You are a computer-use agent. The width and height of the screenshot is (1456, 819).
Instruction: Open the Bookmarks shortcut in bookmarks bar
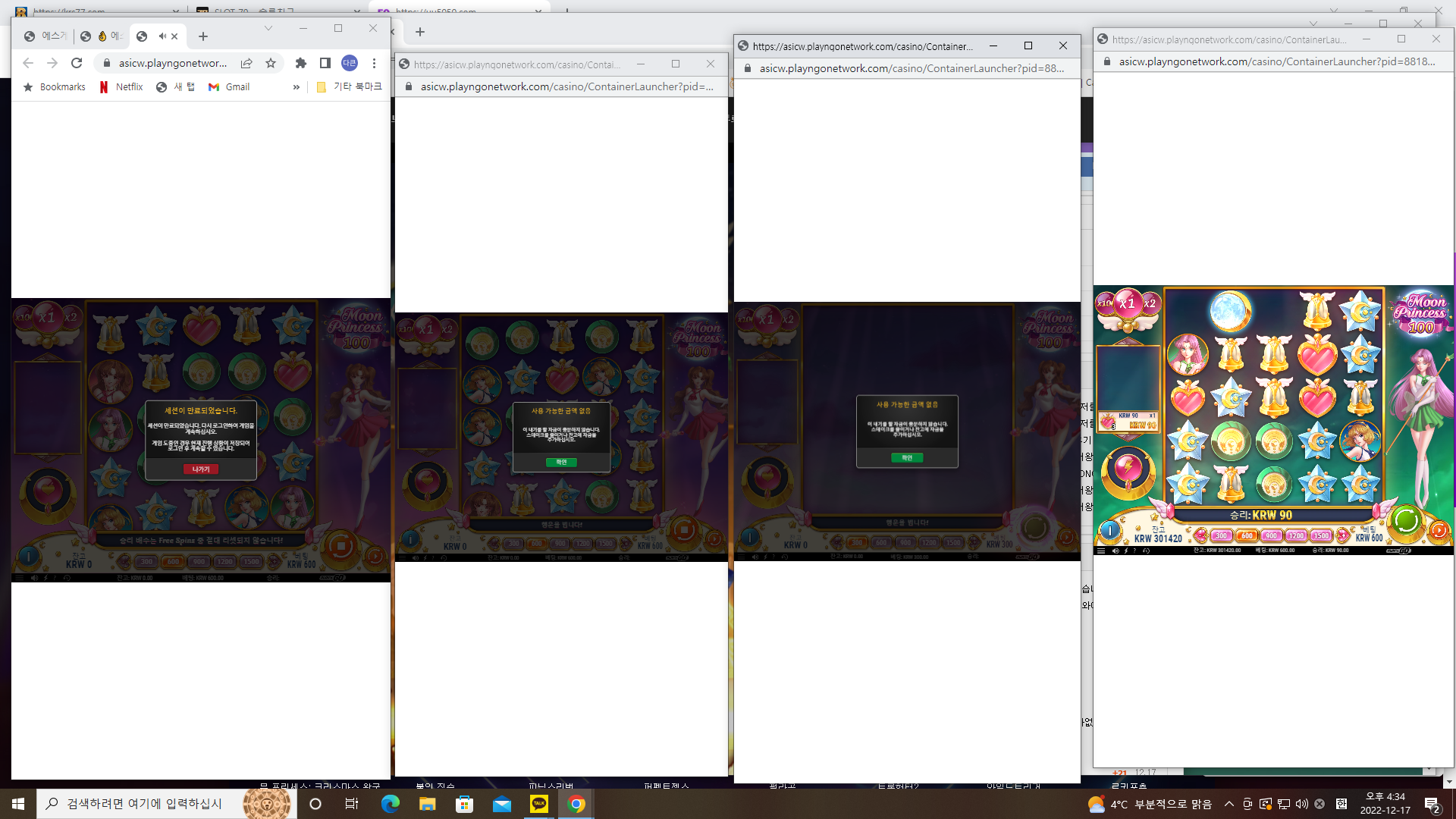(54, 87)
